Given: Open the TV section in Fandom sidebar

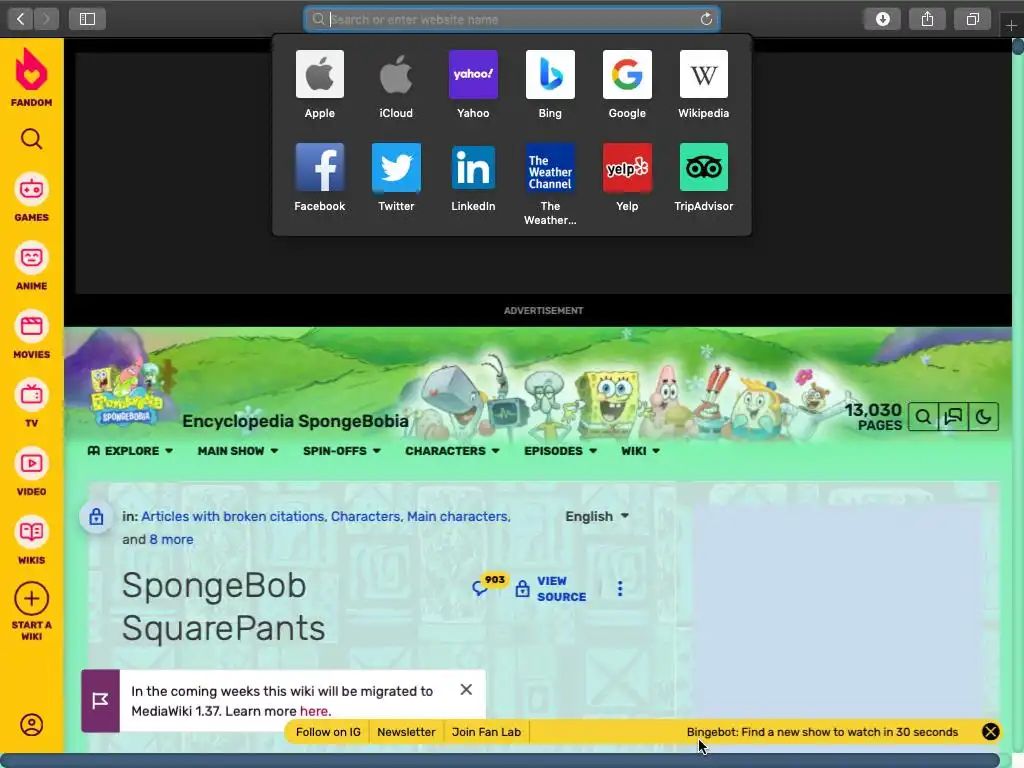Looking at the screenshot, I should (31, 403).
